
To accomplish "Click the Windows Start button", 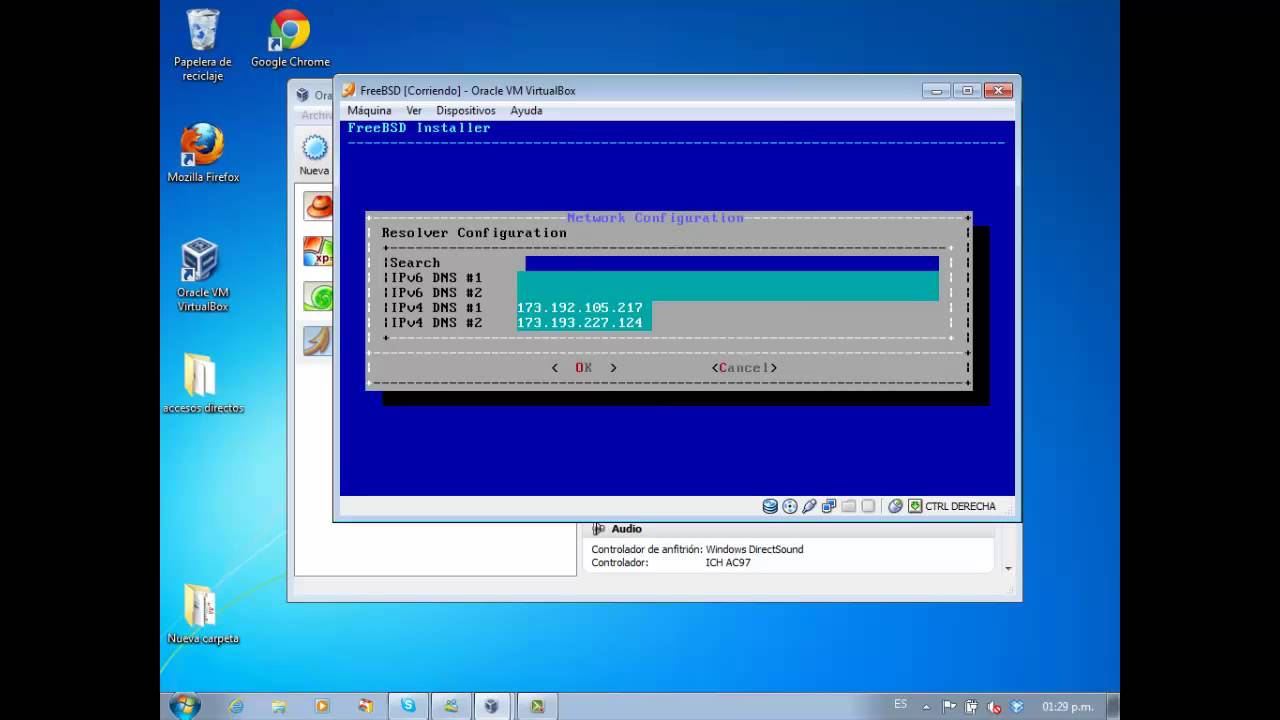I will point(185,705).
